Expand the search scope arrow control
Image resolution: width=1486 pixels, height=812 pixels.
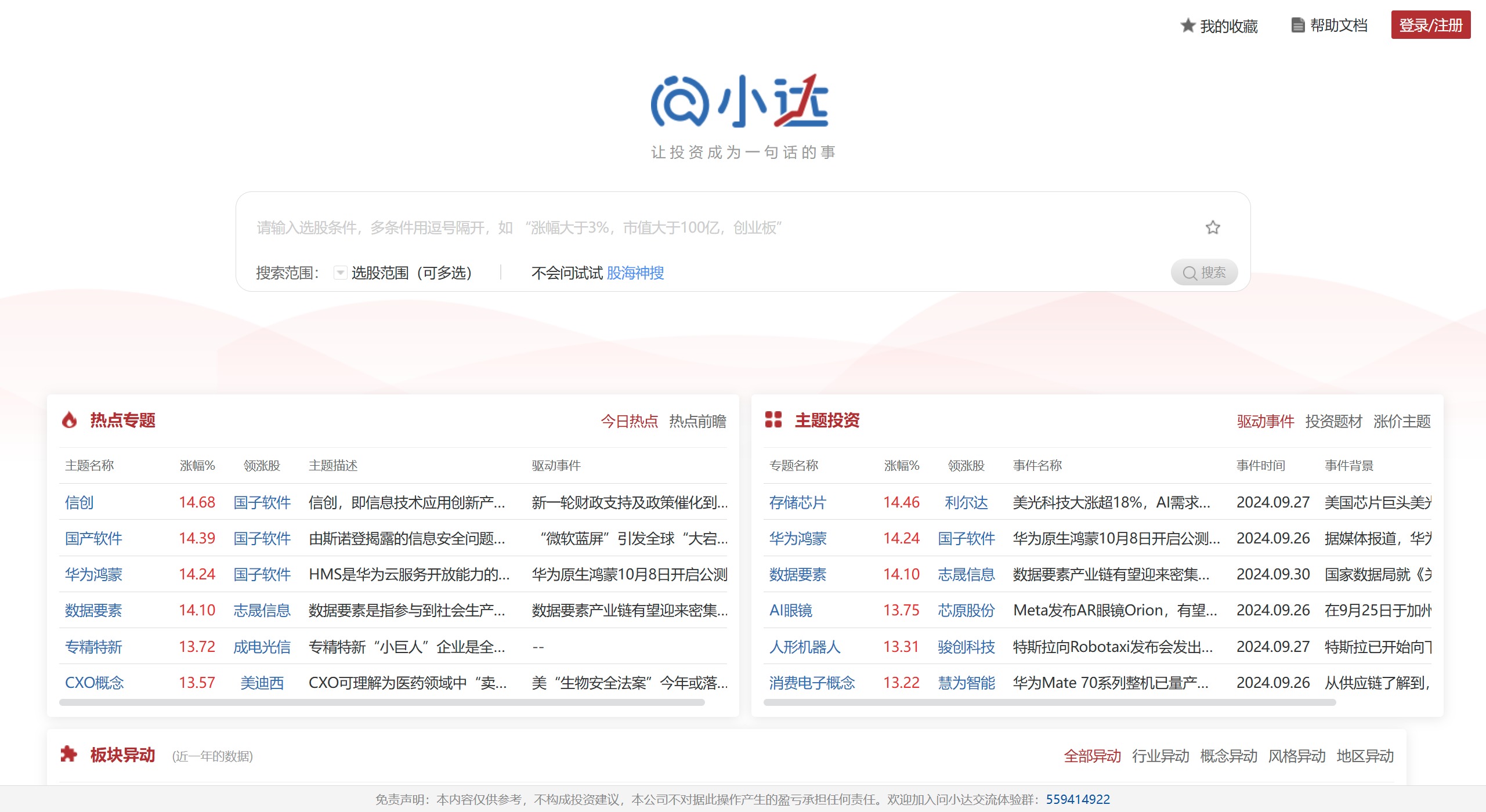(340, 272)
